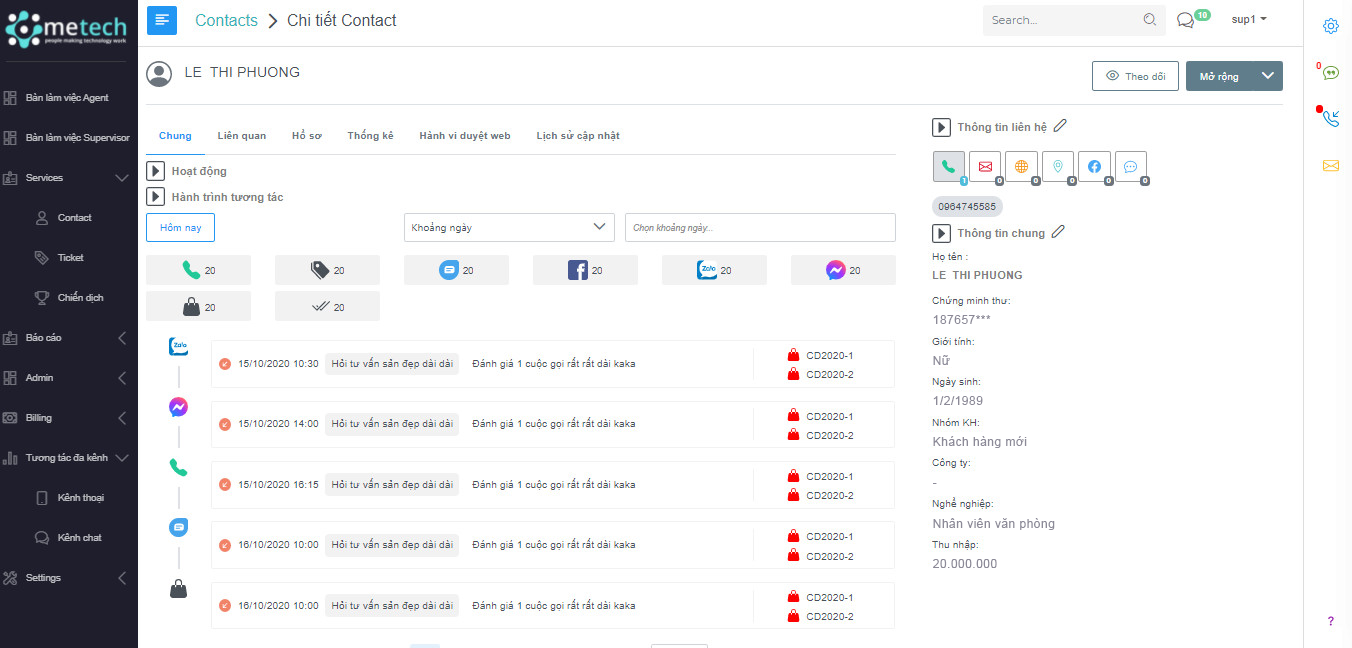Open the sup1 user menu
This screenshot has width=1352, height=648.
[x=1249, y=20]
